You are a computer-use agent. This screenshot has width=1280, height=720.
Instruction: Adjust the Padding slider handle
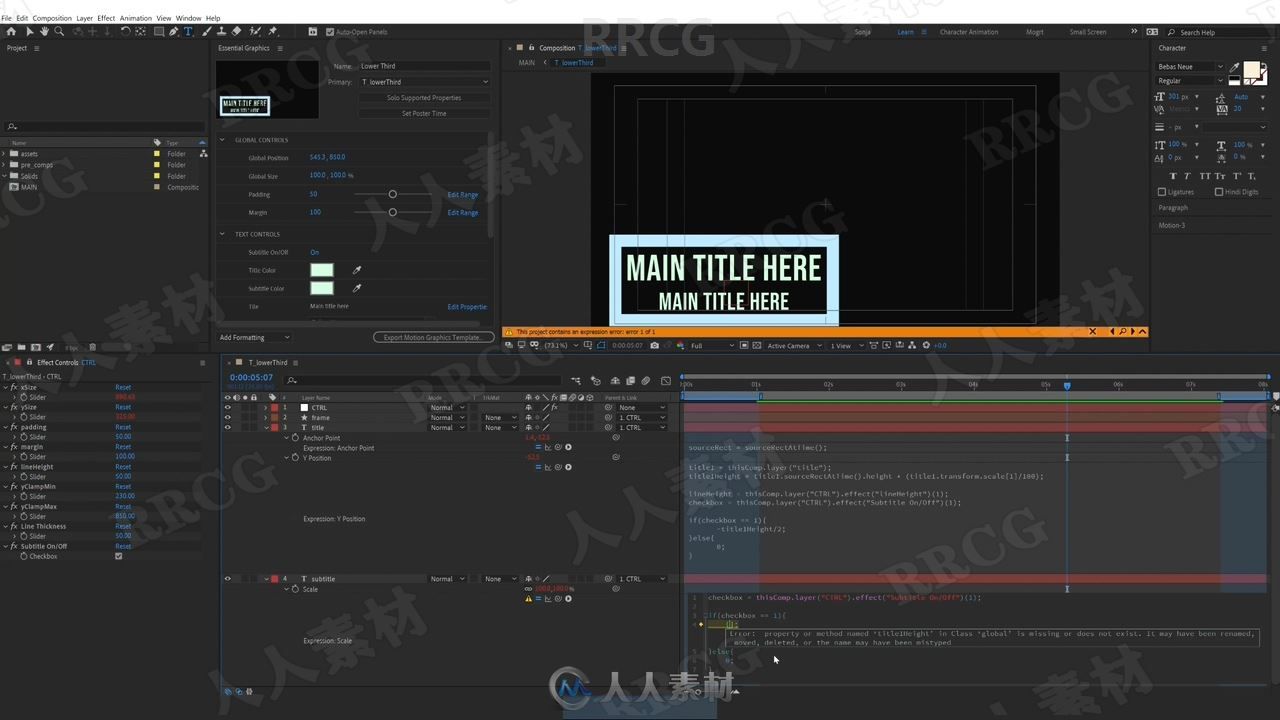tap(392, 194)
